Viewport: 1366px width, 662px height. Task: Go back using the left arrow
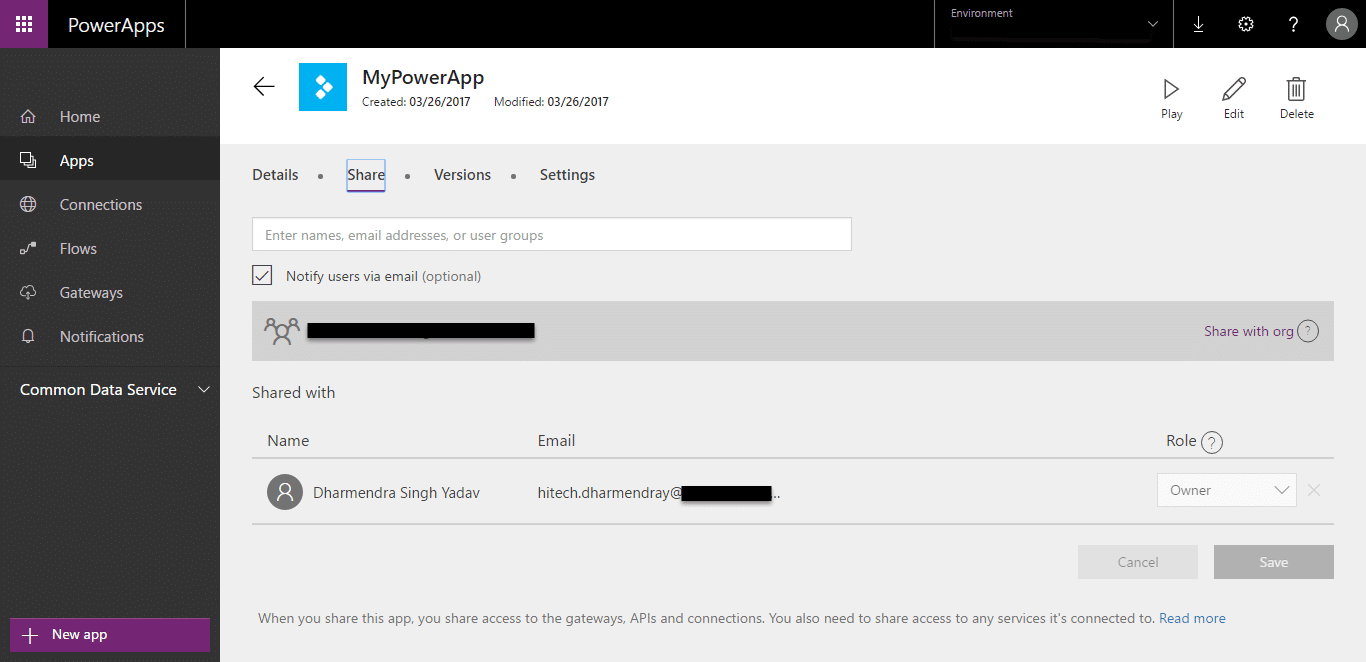(264, 87)
